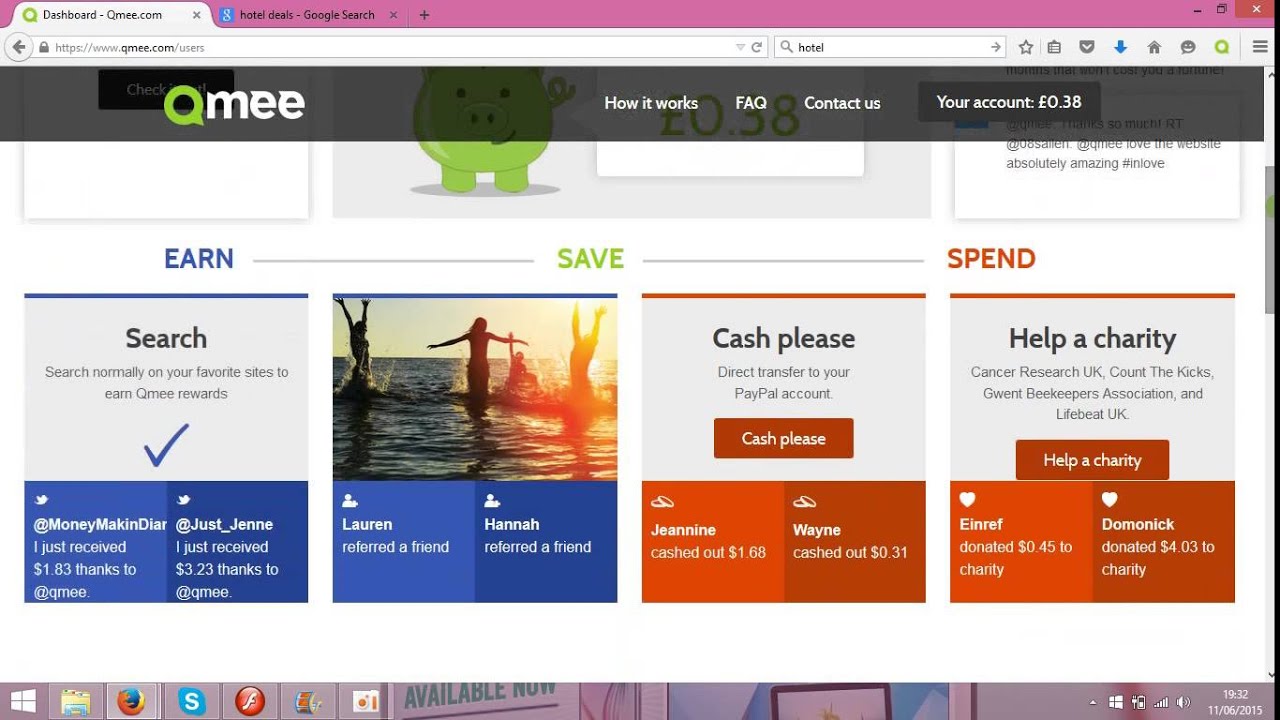The image size is (1280, 720).
Task: Click the blue checkmark in Search card
Action: (166, 445)
